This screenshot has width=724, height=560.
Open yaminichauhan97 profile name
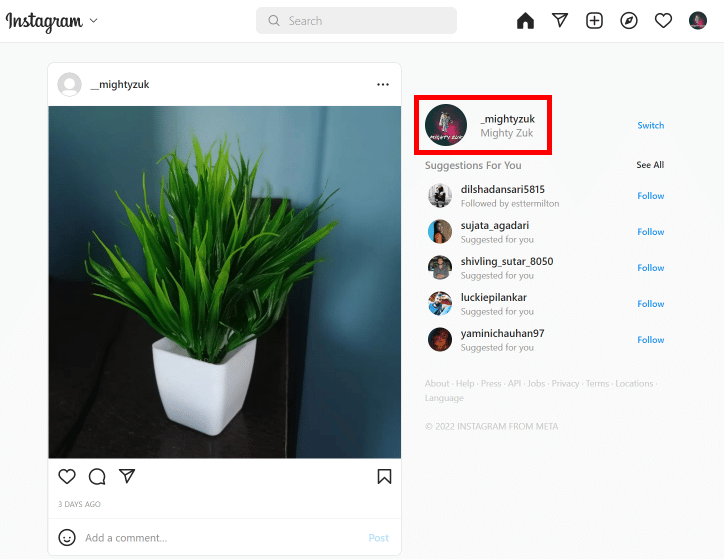[x=502, y=333]
